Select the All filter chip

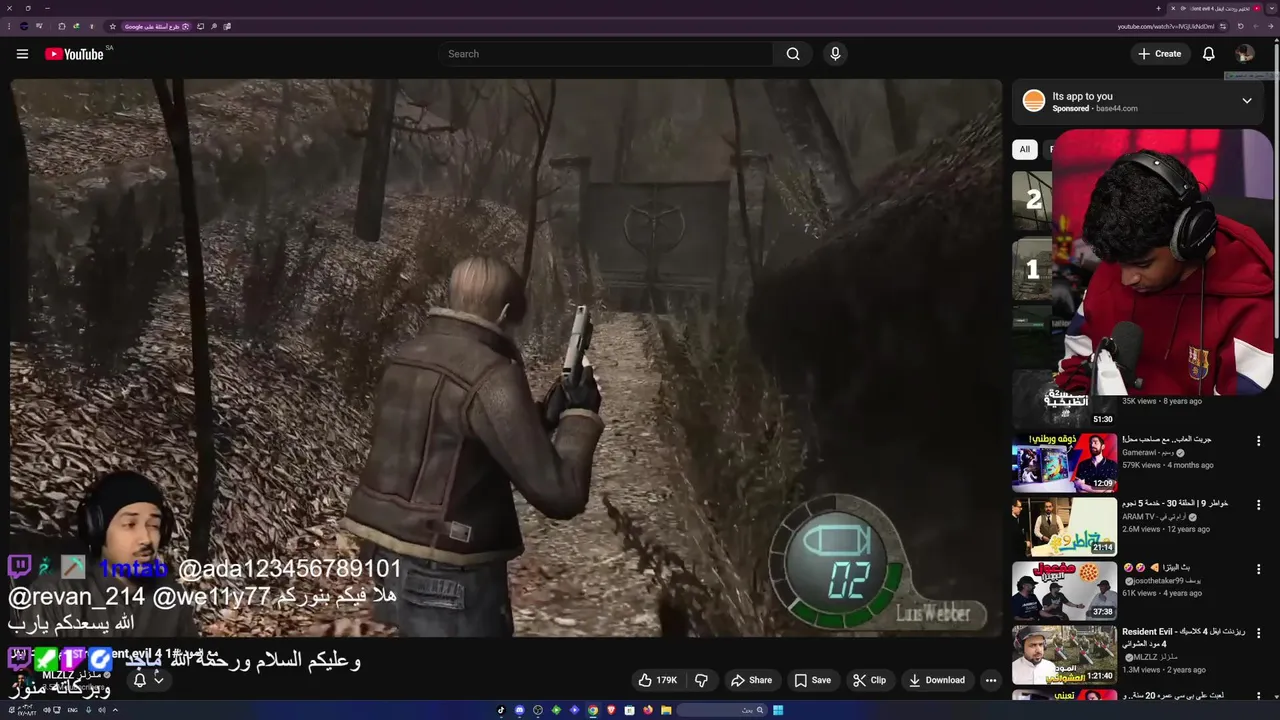[1024, 149]
